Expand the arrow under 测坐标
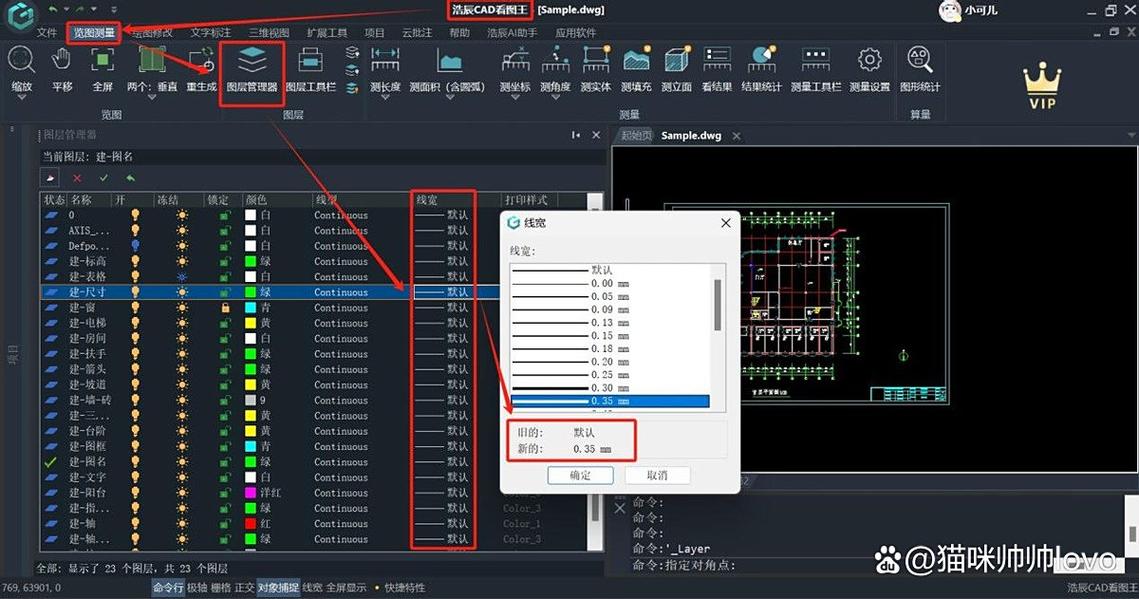The width and height of the screenshot is (1139, 599). coord(515,97)
